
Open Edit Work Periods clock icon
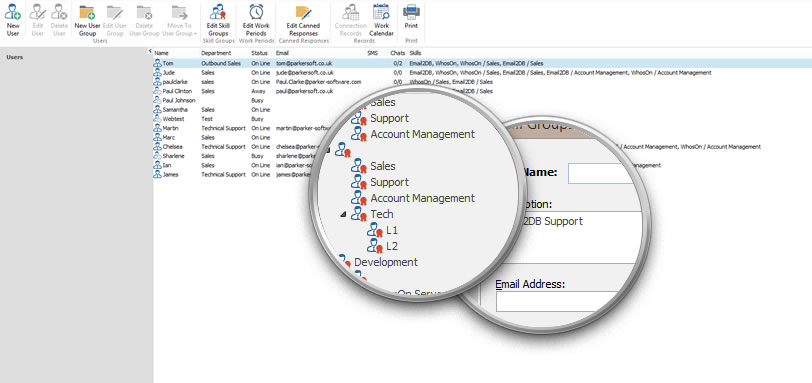coord(256,11)
